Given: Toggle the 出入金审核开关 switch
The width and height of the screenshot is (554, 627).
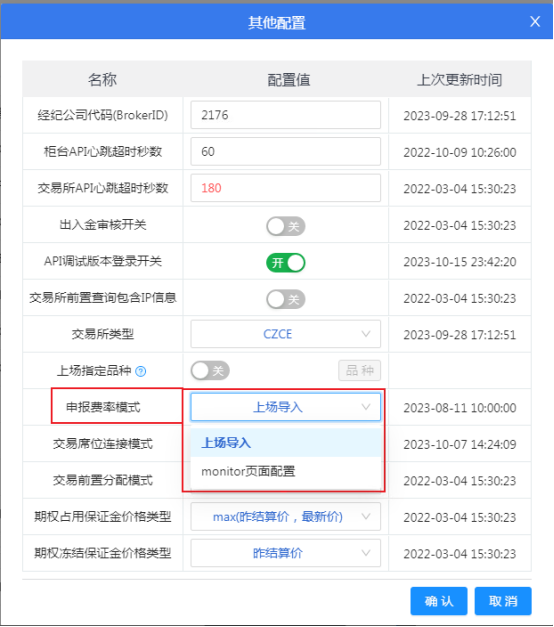Looking at the screenshot, I should pyautogui.click(x=286, y=226).
